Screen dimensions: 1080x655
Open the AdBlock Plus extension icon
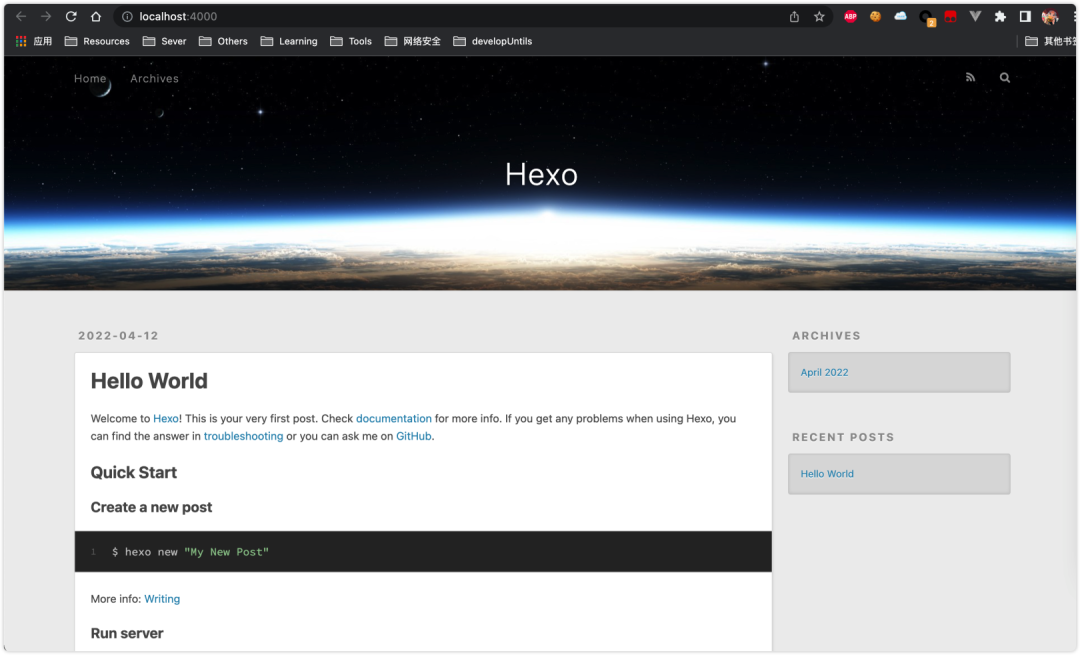point(851,17)
